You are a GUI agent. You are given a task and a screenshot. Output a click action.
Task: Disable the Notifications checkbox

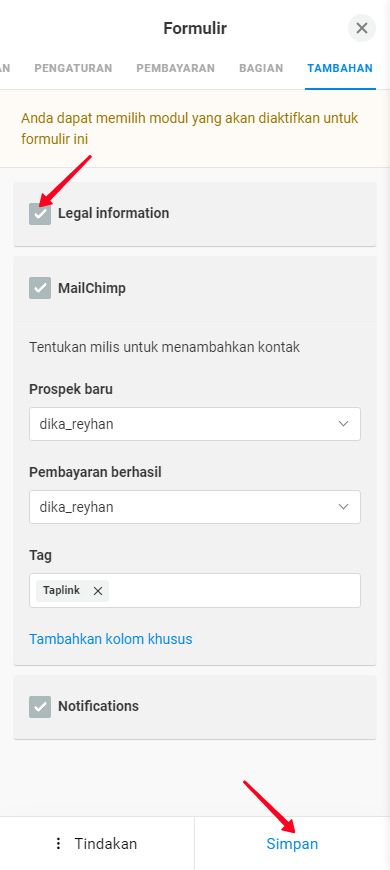click(x=40, y=706)
